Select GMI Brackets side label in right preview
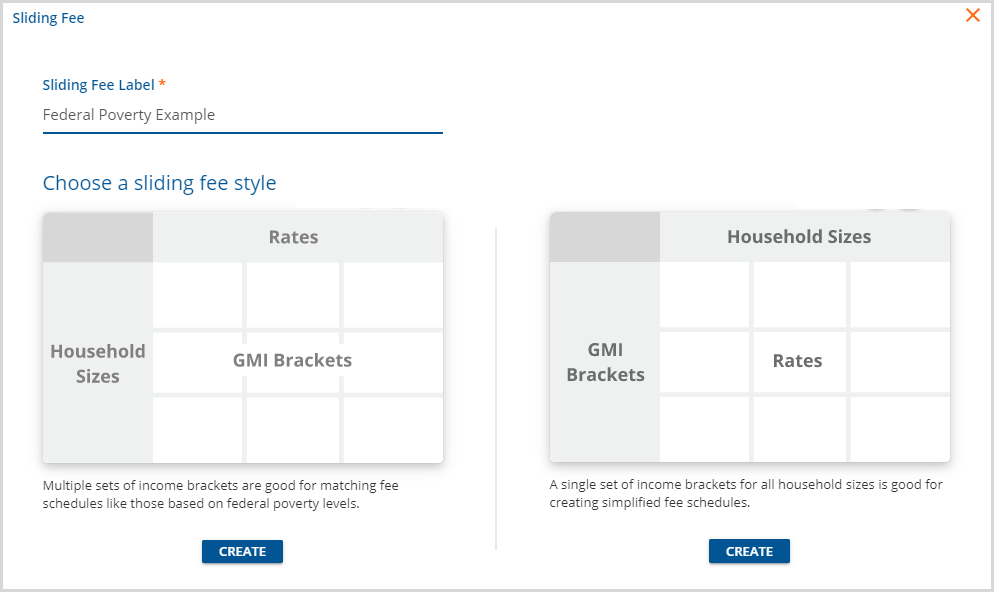Screen dimensions: 994x592 click(x=605, y=362)
